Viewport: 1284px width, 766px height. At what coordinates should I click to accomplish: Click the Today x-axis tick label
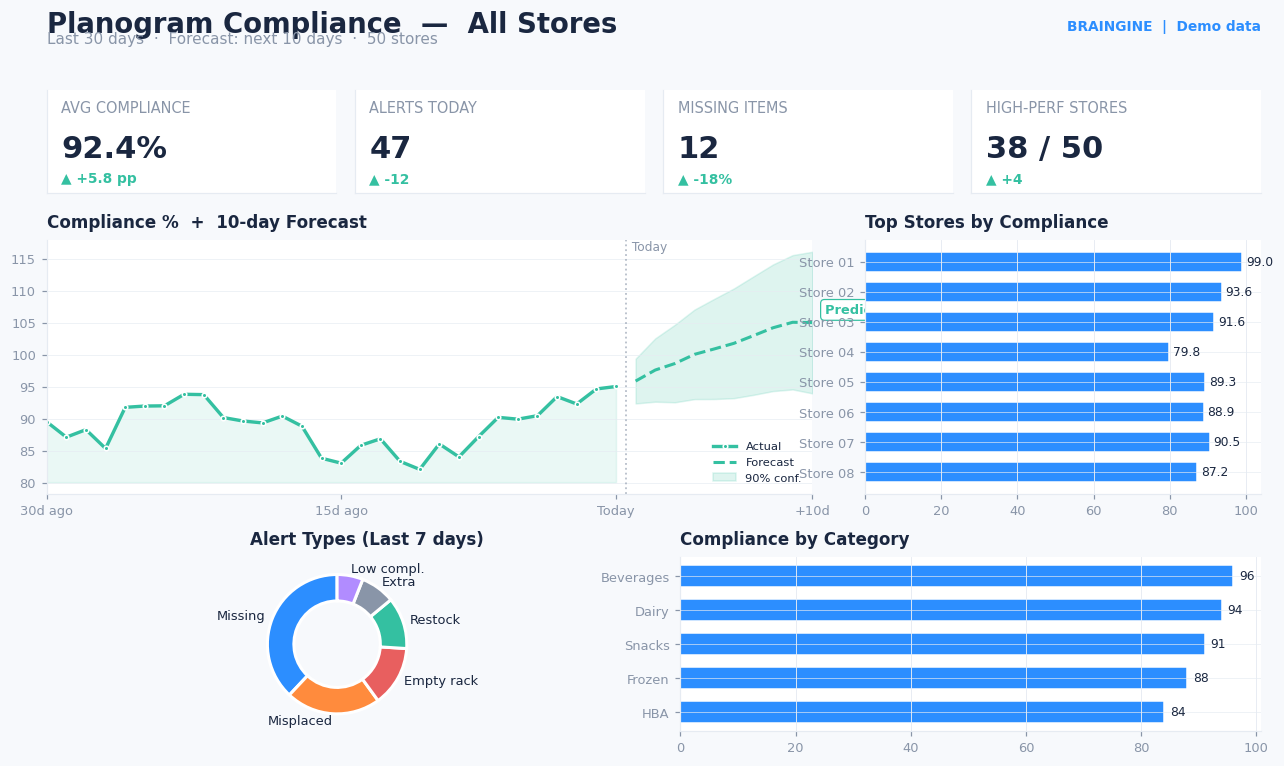[616, 511]
